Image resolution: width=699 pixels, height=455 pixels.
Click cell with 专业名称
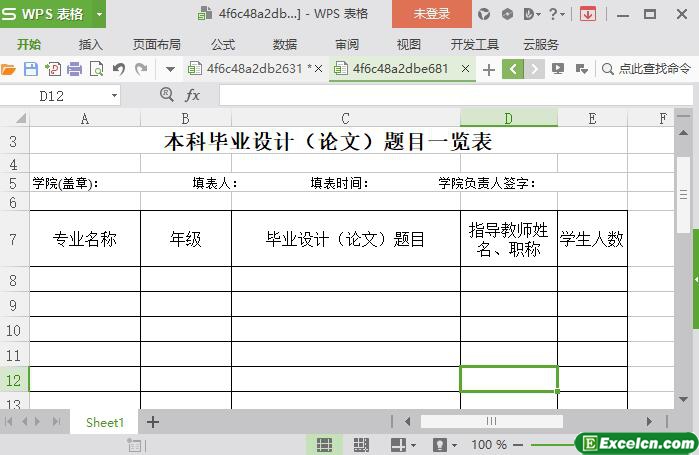coord(85,239)
